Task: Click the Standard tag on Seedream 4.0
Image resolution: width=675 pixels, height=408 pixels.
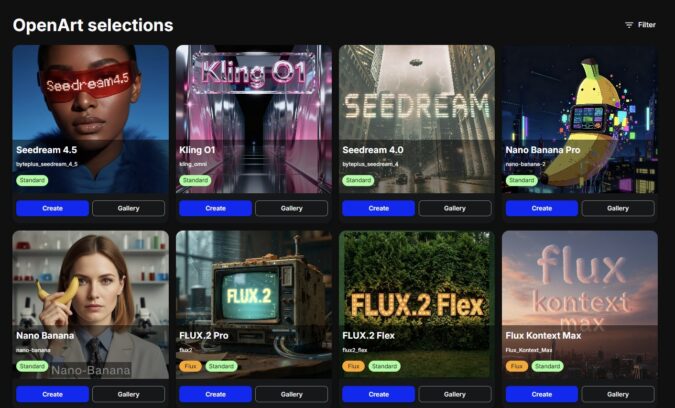Action: point(358,180)
